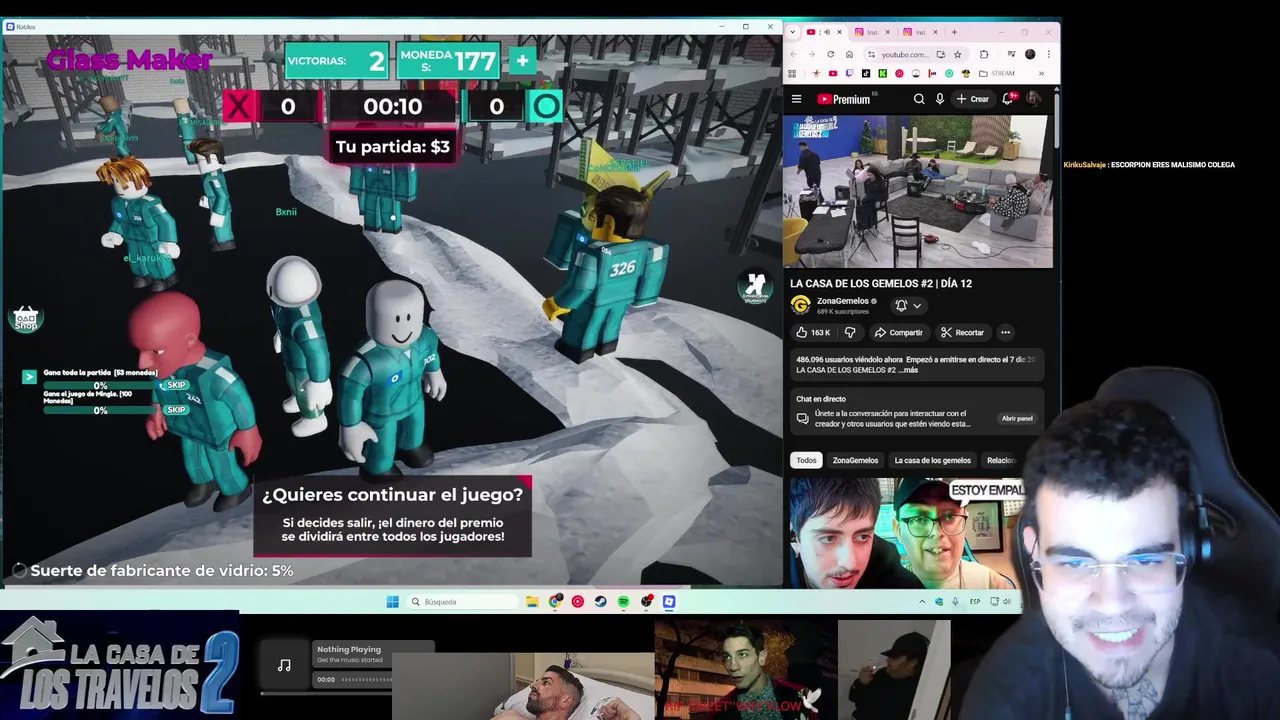This screenshot has width=1280, height=720.
Task: Click Recortar clip button
Action: (962, 332)
